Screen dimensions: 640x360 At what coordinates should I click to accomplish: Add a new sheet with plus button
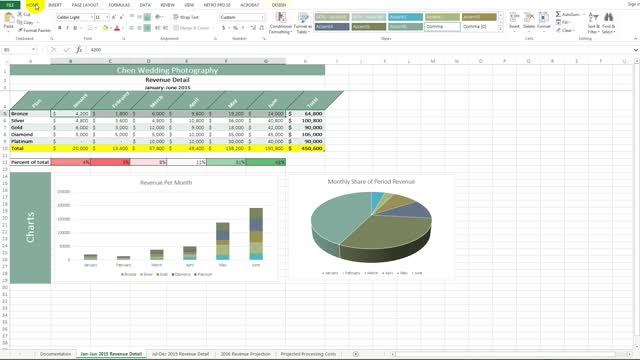[356, 354]
